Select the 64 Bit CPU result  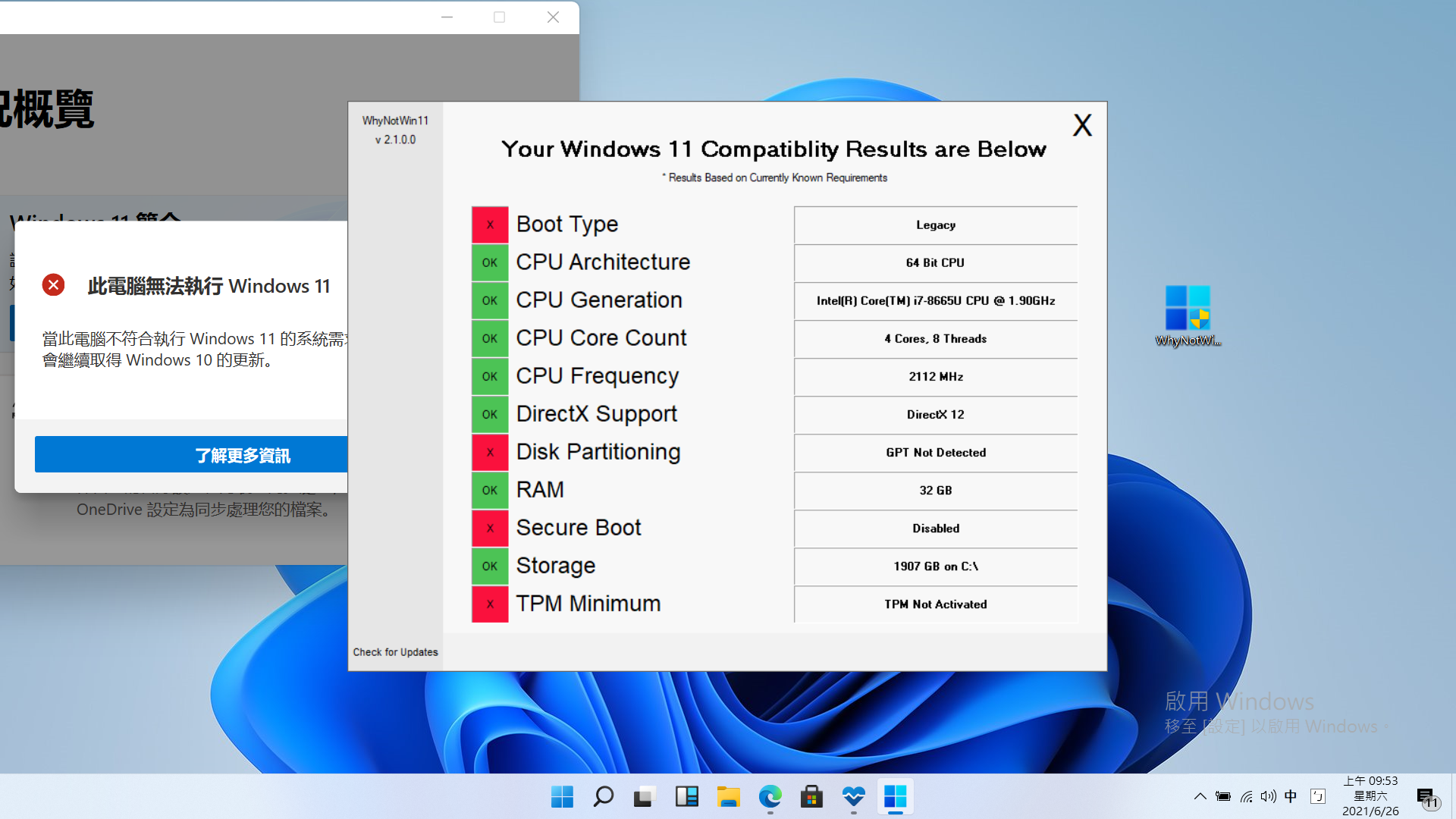click(x=936, y=263)
